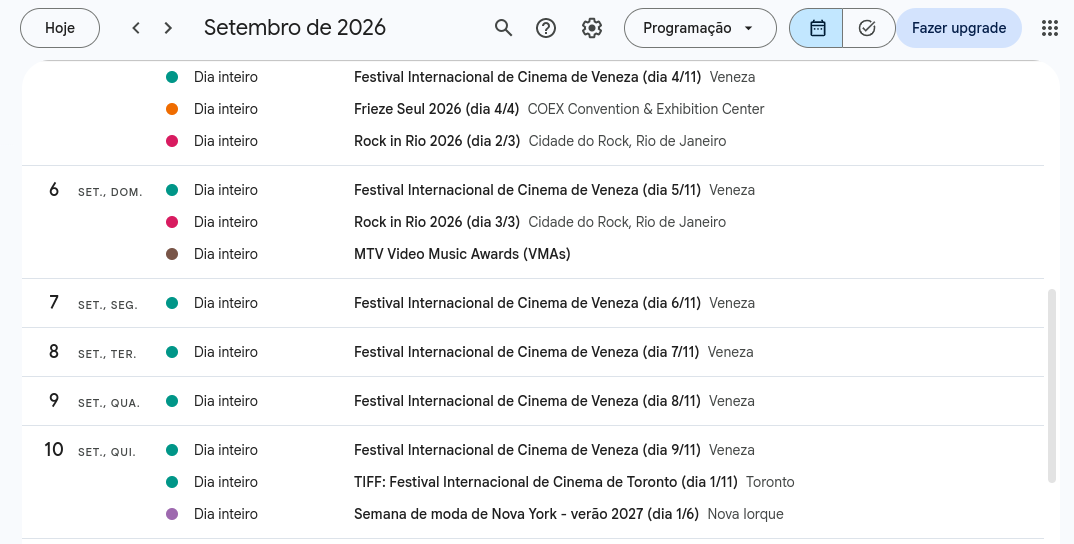Screen dimensions: 1074x544
Task: Click the Hoje button
Action: [x=60, y=28]
